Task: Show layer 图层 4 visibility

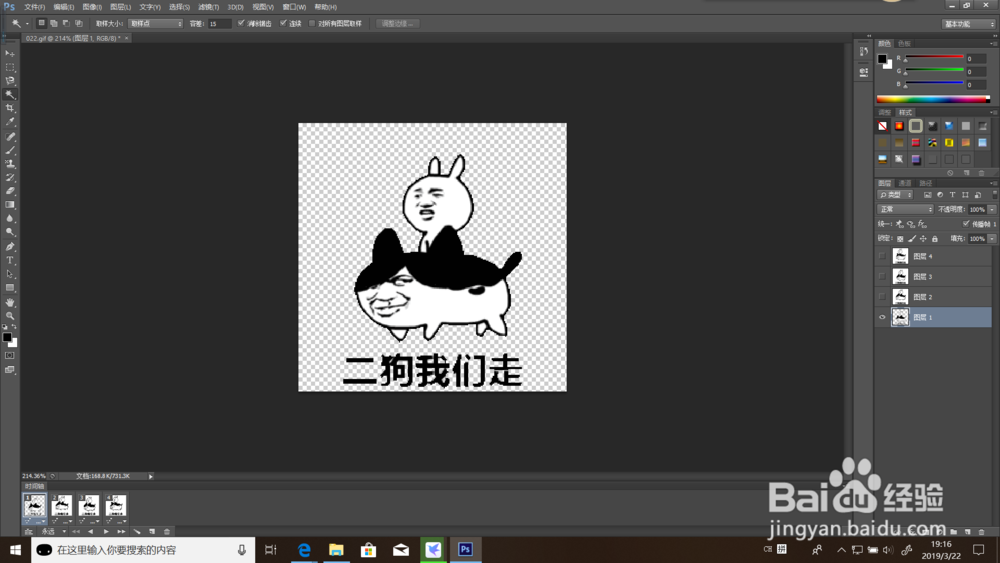Action: [x=882, y=256]
